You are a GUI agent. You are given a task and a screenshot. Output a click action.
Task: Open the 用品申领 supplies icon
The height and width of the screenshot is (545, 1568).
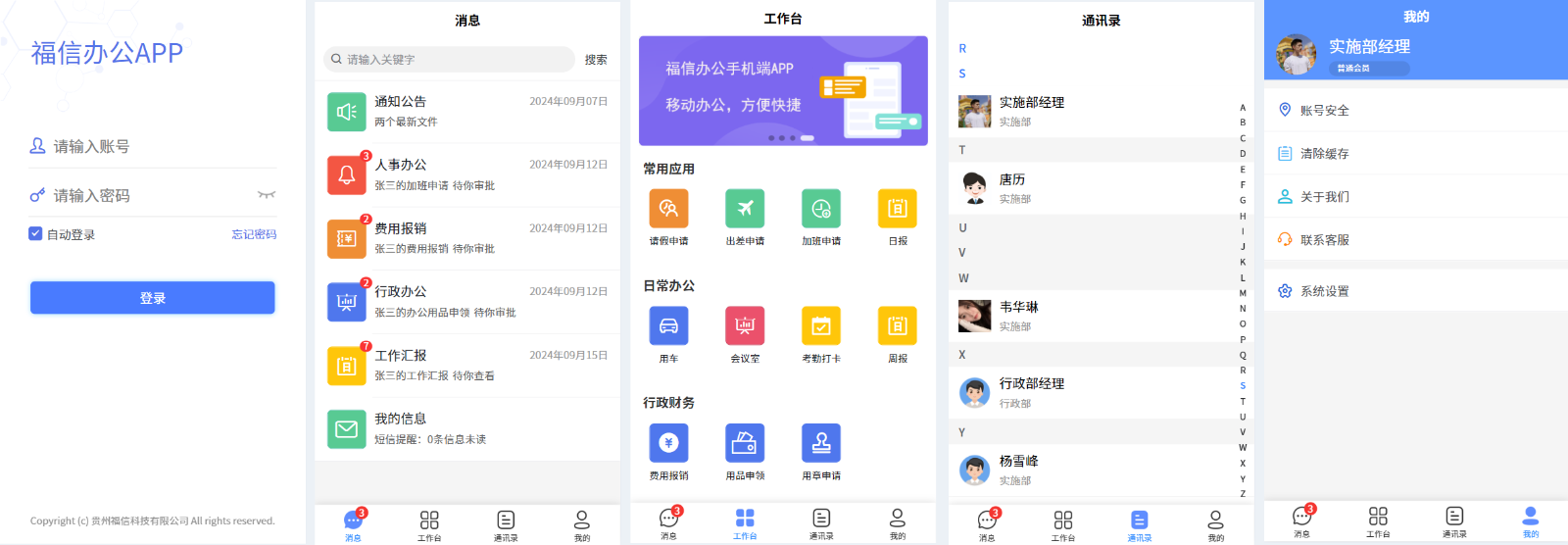coord(745,443)
